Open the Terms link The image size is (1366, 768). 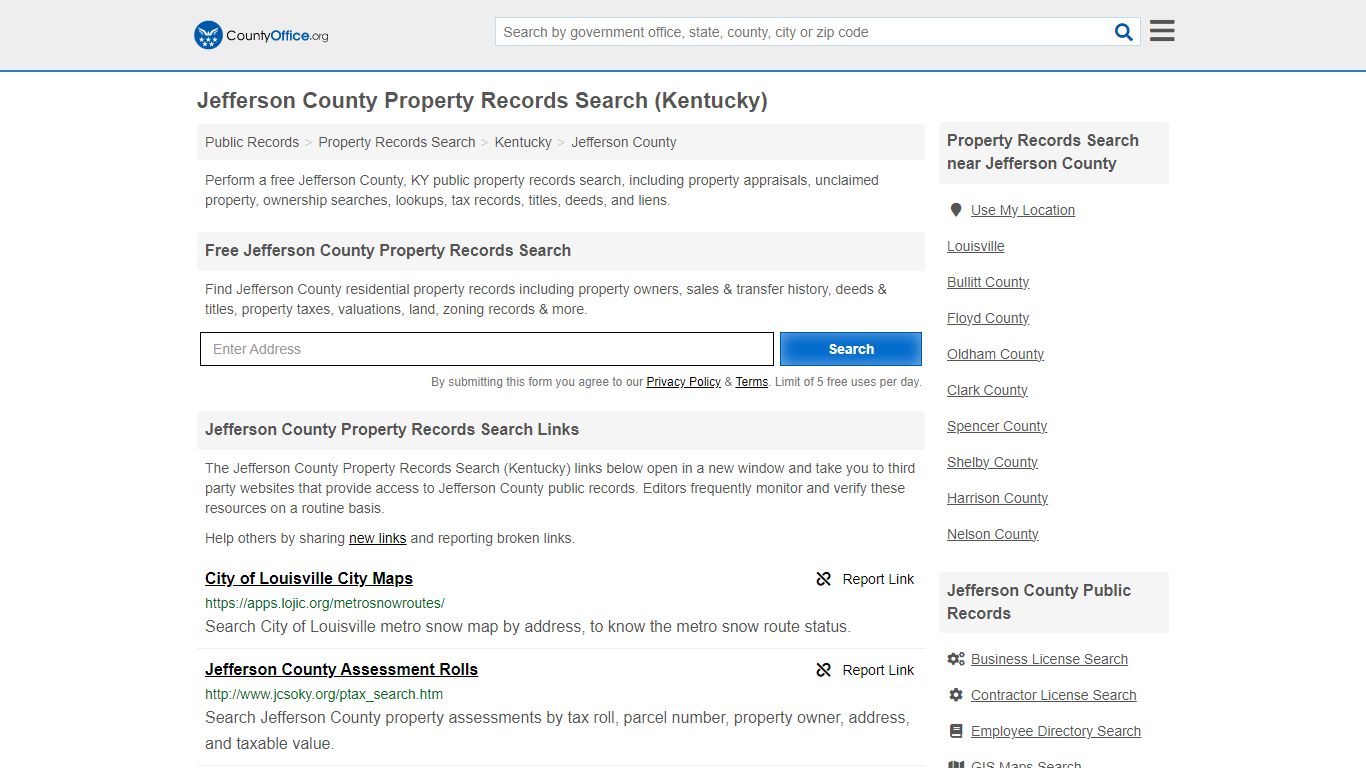pos(752,382)
